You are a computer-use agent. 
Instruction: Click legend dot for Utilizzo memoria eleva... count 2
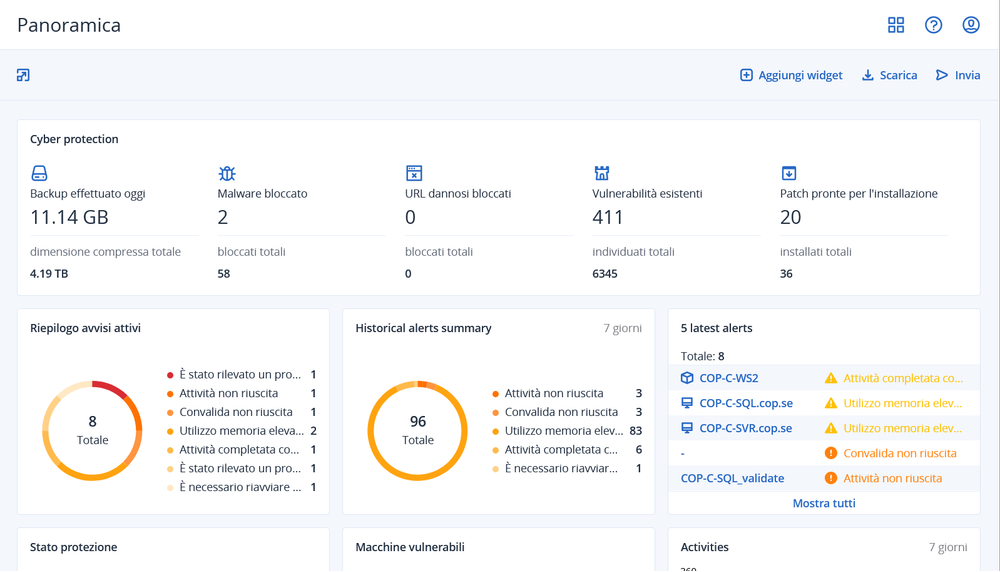pos(170,431)
